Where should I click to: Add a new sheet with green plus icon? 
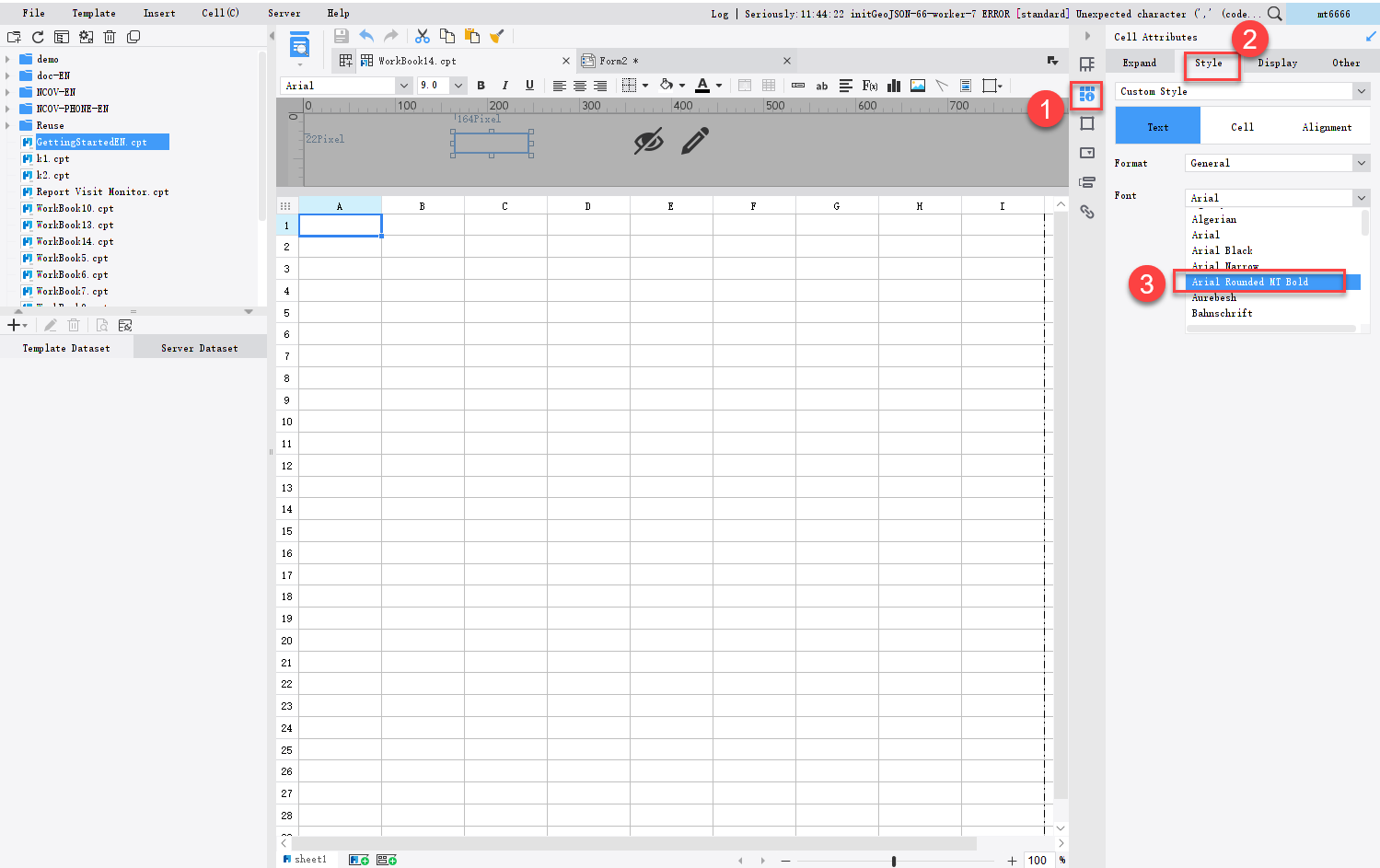[x=359, y=859]
